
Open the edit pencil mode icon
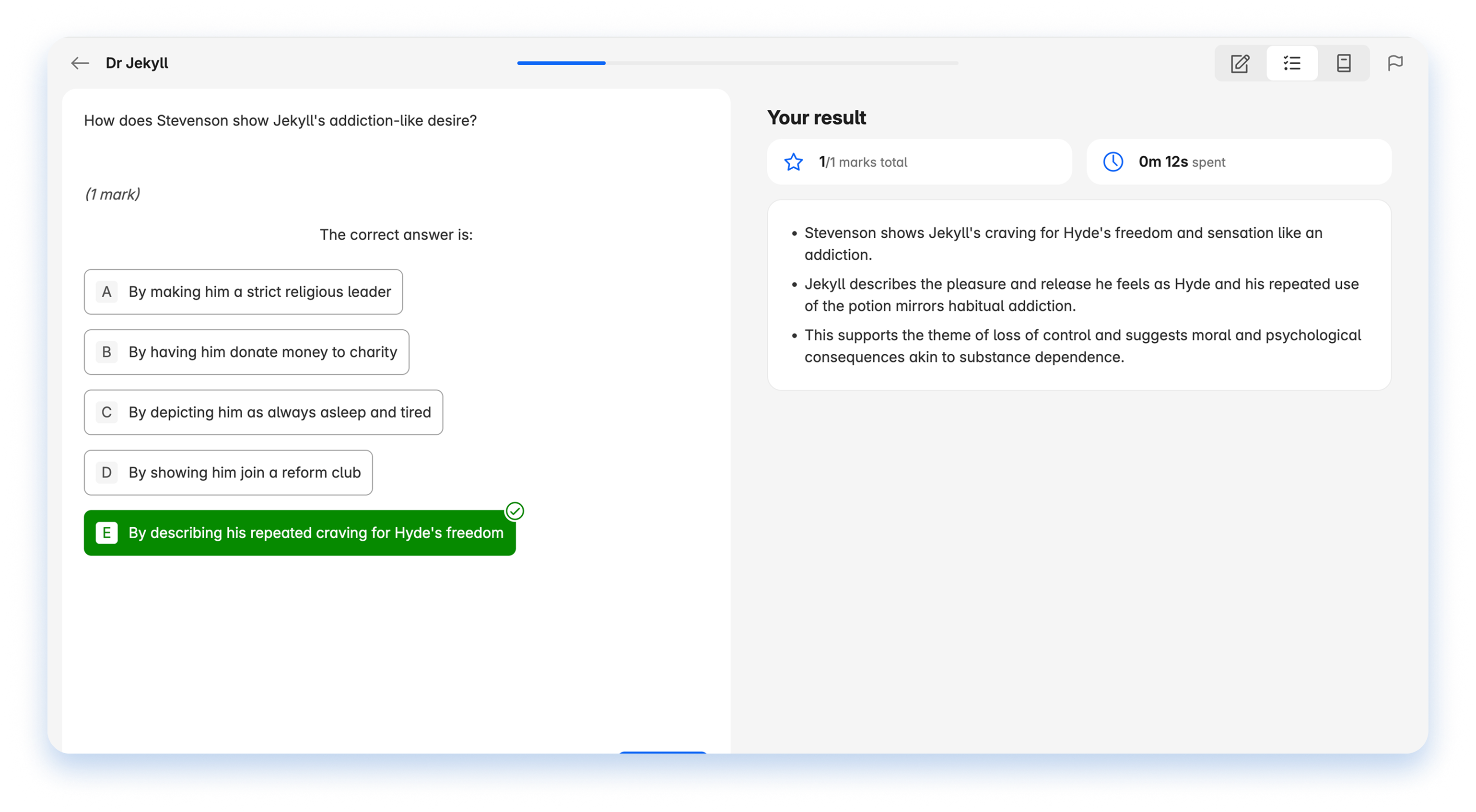tap(1240, 63)
